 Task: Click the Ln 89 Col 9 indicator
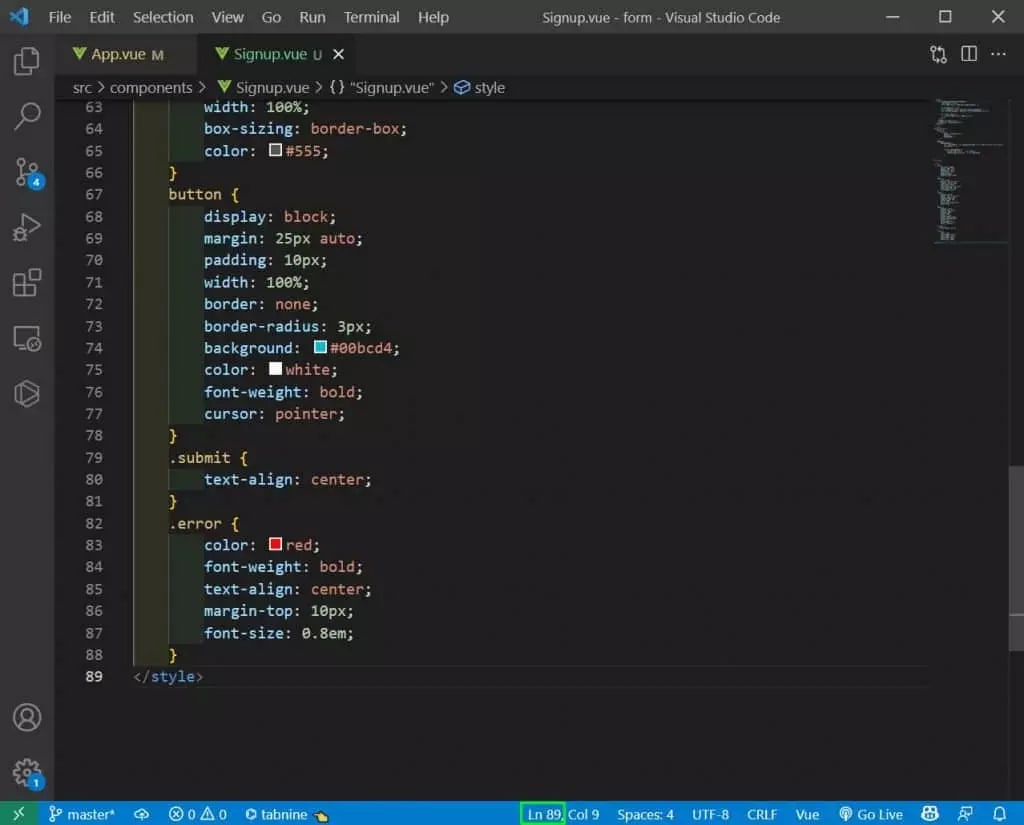click(x=560, y=813)
